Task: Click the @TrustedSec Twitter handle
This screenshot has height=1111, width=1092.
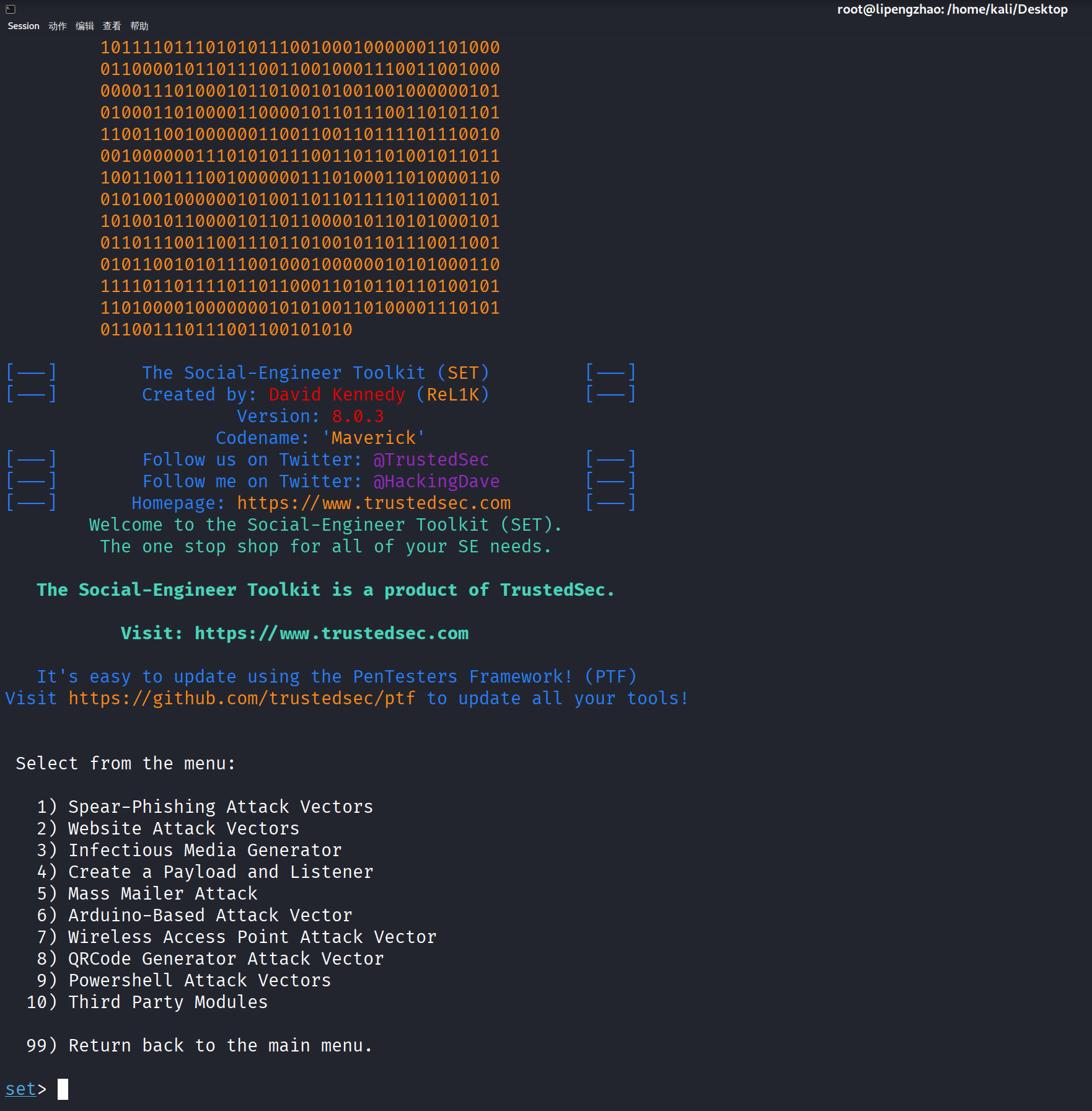Action: pyautogui.click(x=431, y=459)
